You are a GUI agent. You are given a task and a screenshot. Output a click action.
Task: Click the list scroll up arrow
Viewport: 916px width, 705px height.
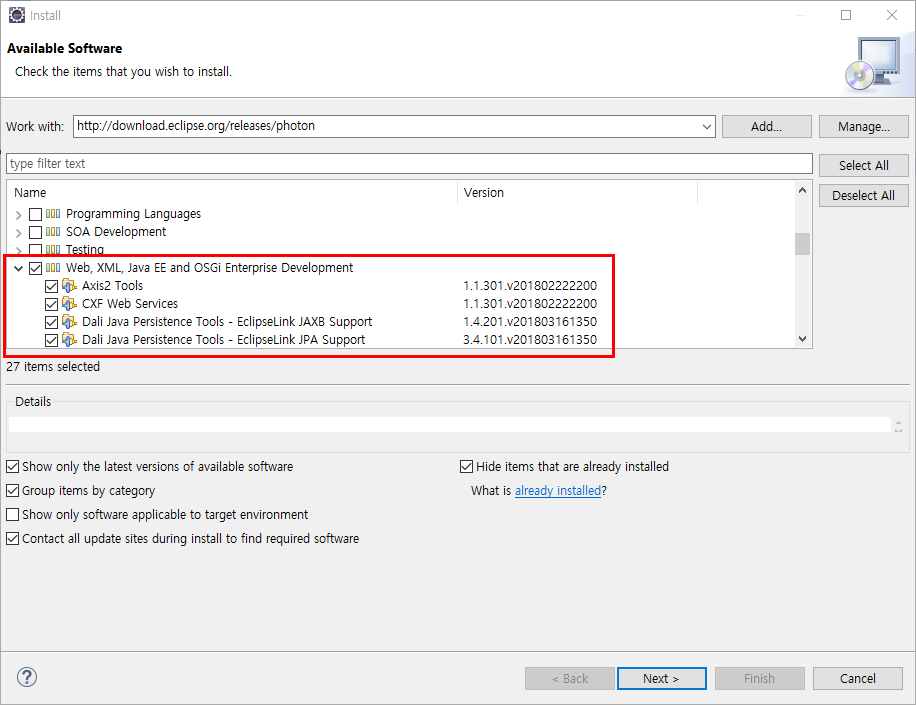coord(802,190)
